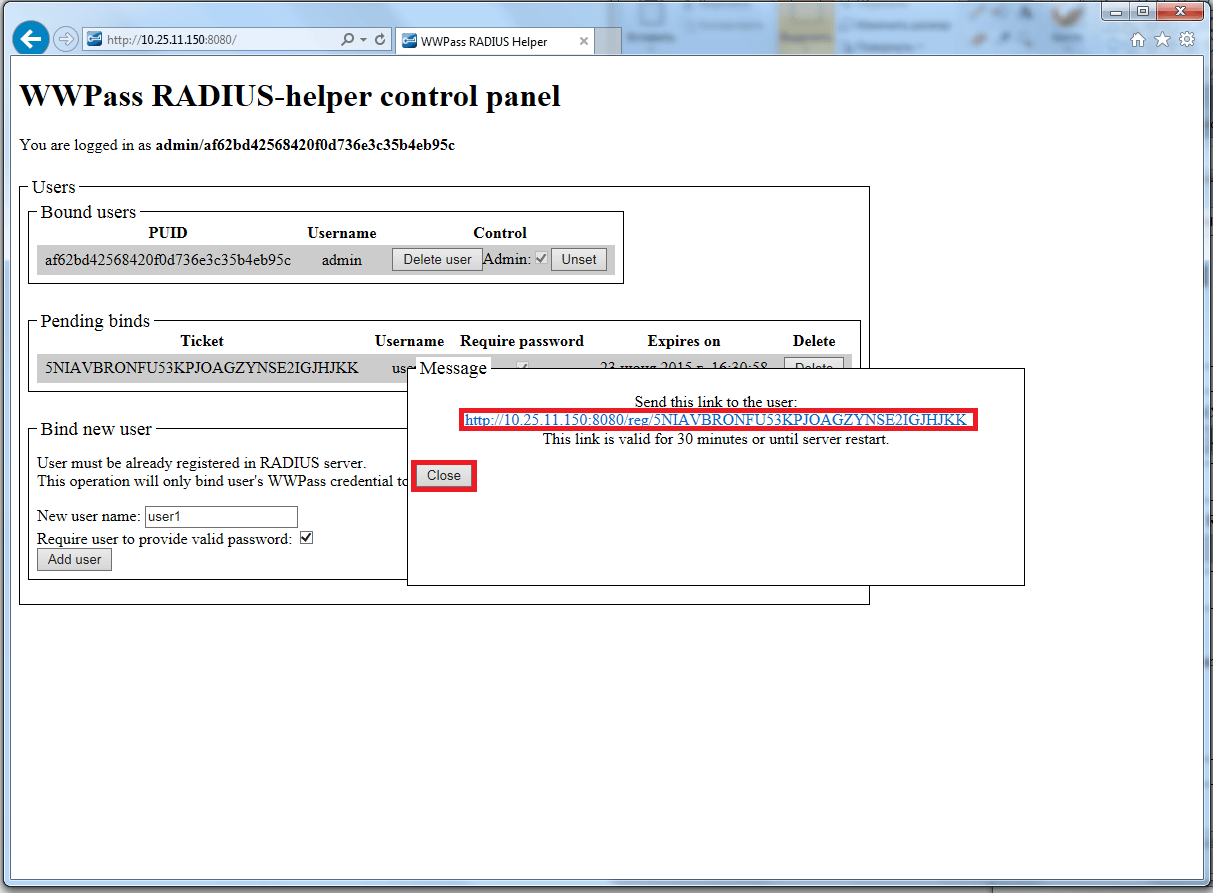Viewport: 1213px width, 893px height.
Task: Click the New user name input field
Action: [x=221, y=517]
